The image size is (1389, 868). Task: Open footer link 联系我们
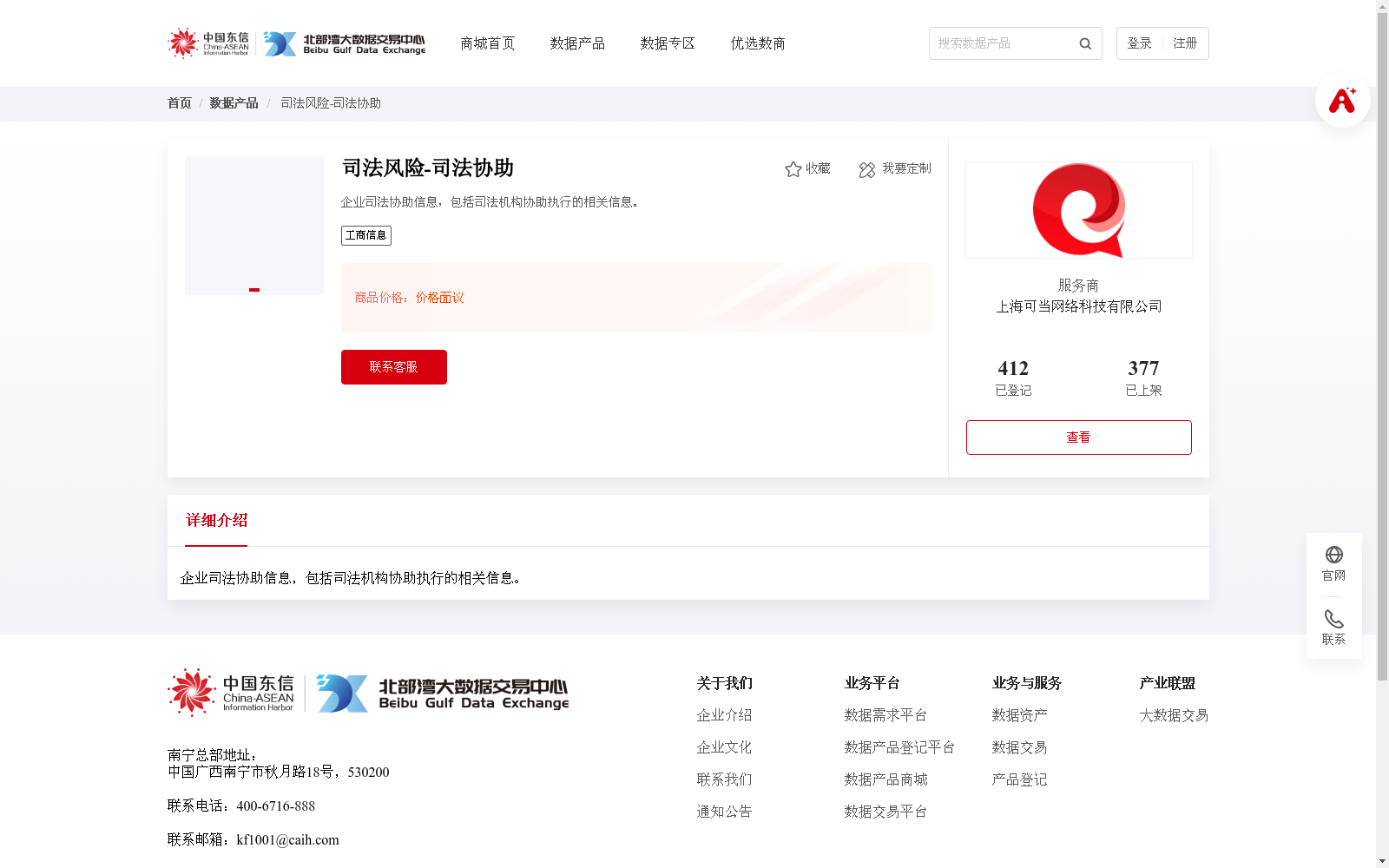click(x=724, y=779)
